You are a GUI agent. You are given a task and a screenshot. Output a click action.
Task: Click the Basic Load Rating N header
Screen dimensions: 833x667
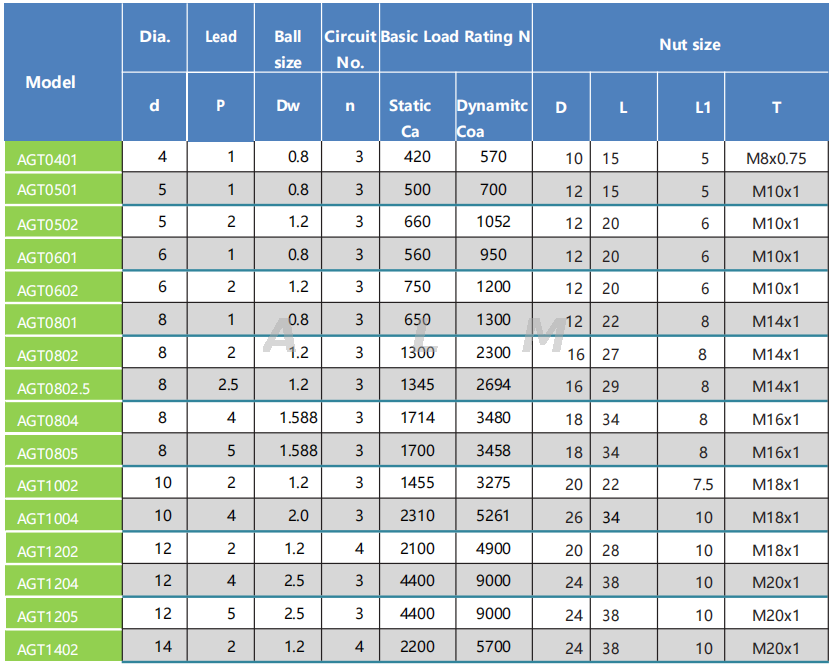click(455, 37)
